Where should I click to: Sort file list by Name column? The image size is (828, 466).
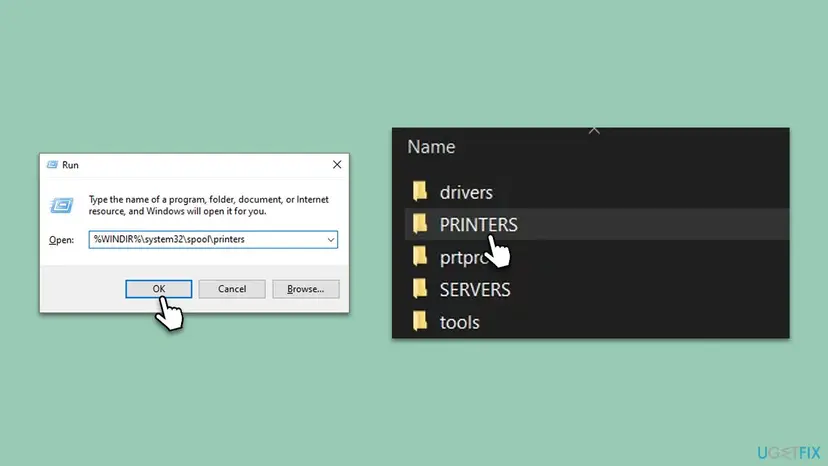431,147
